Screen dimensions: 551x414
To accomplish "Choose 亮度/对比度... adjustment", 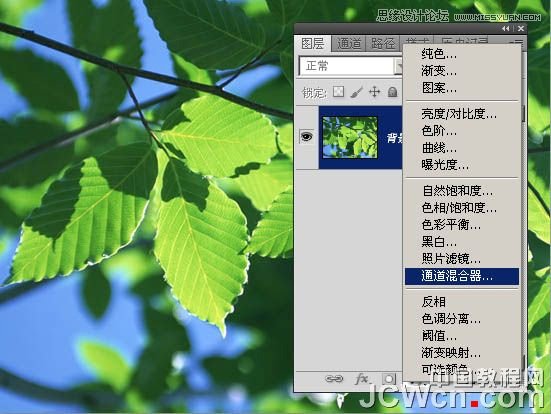I will [462, 114].
